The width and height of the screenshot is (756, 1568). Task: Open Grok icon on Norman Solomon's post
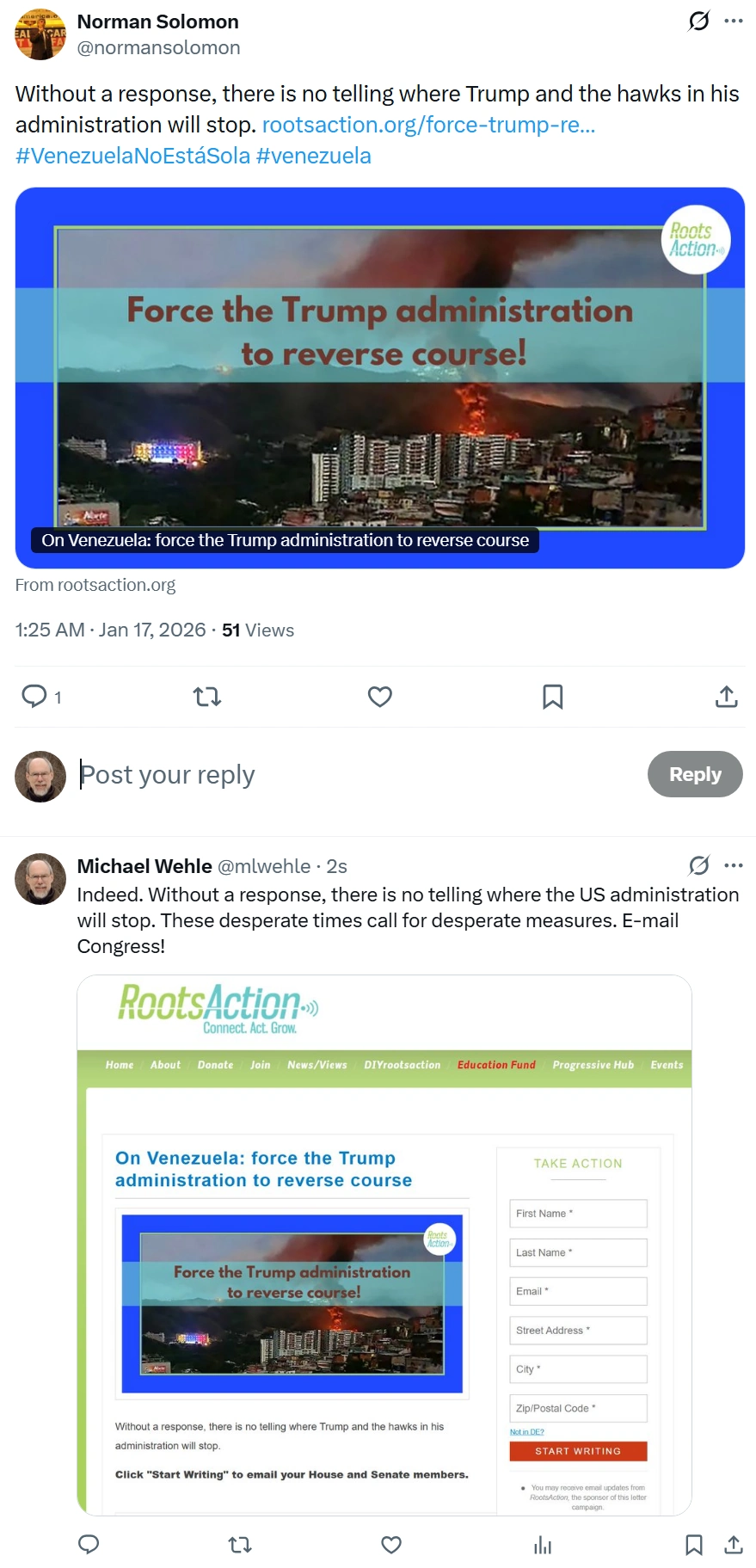pos(699,21)
